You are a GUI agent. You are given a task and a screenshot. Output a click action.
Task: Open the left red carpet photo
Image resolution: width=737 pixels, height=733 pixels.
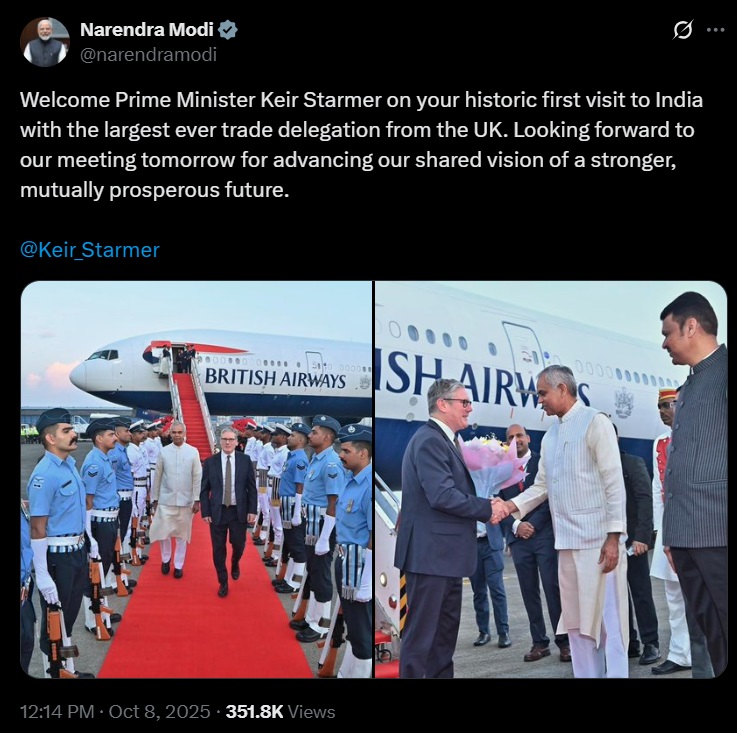196,479
